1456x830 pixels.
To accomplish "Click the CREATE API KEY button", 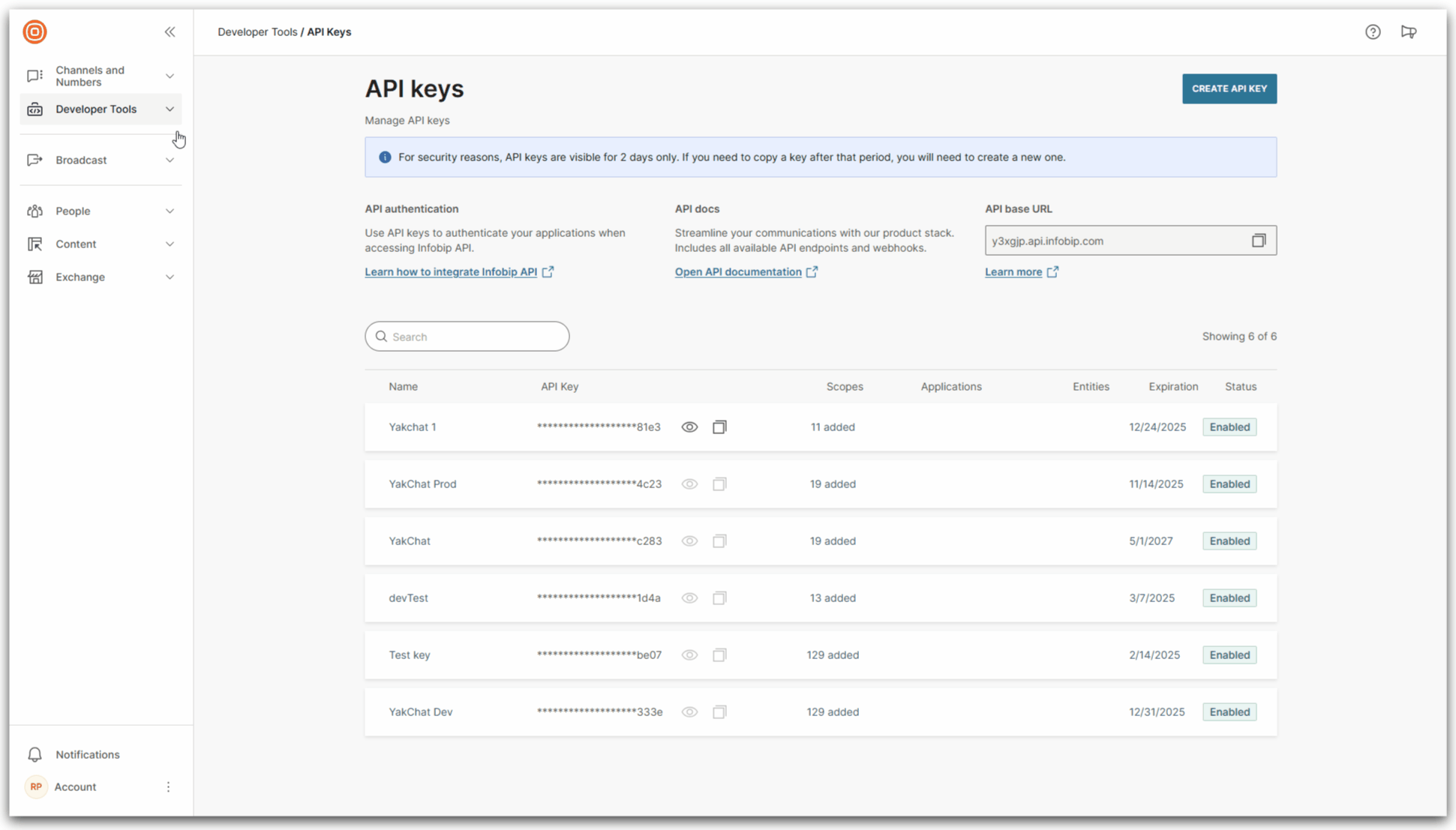I will tap(1229, 88).
